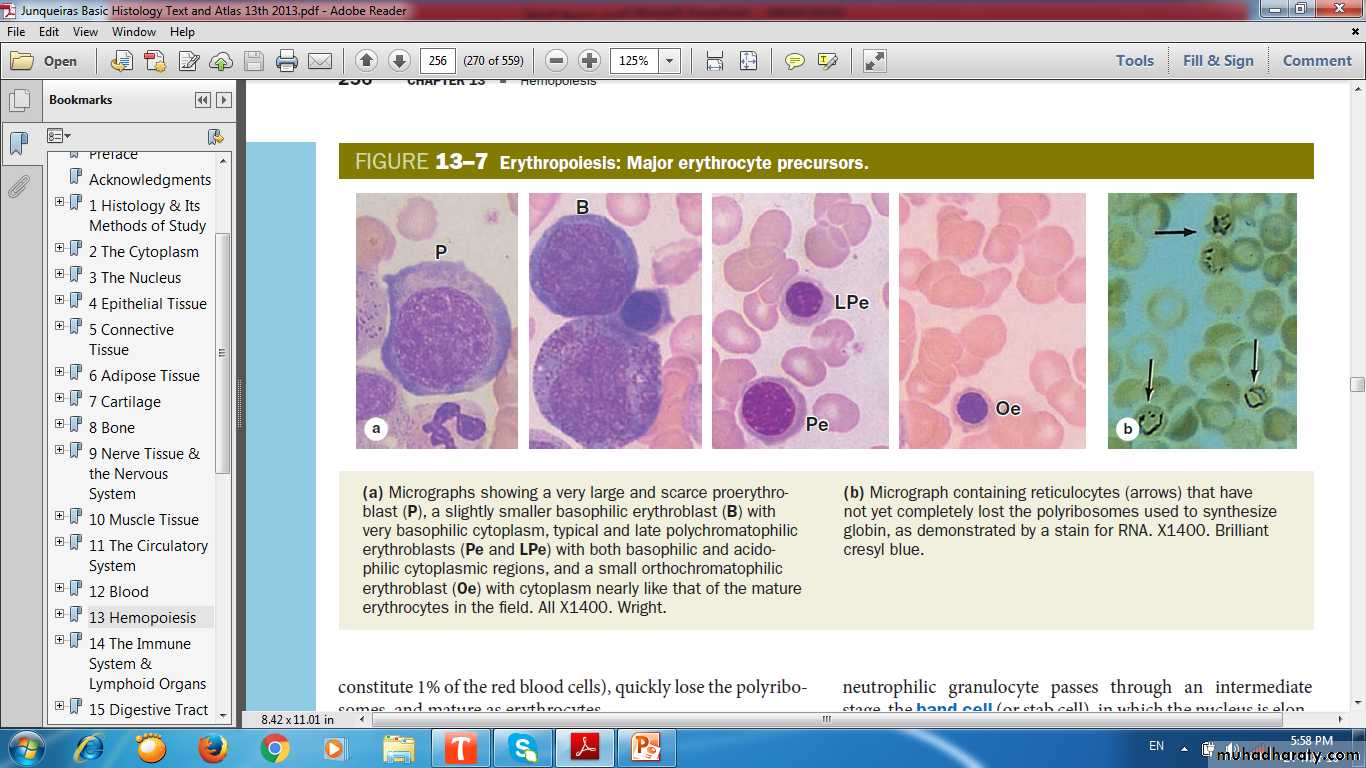Open the zoom percentage dropdown
Image resolution: width=1366 pixels, height=768 pixels.
(x=669, y=61)
